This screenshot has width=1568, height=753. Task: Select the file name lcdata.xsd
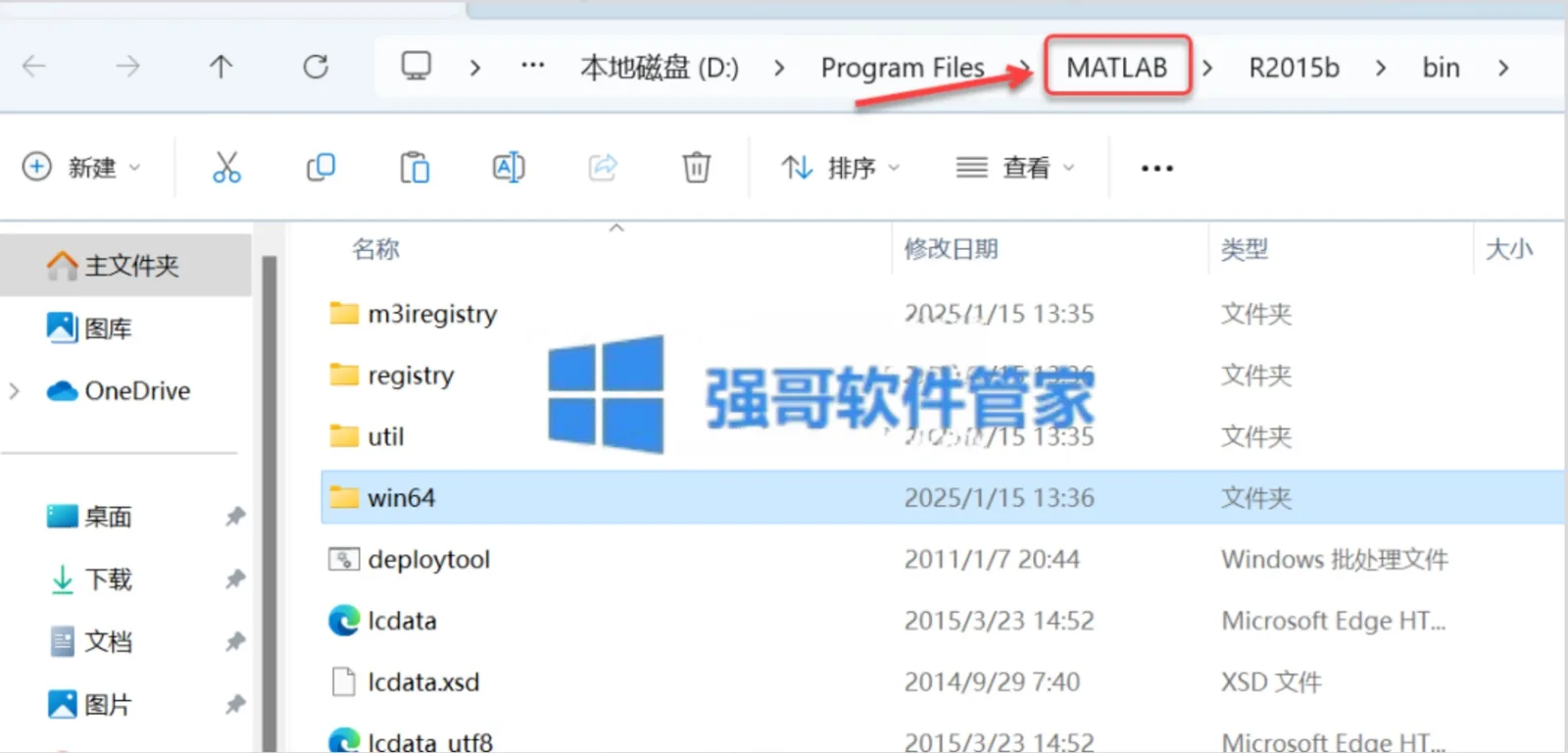tap(423, 682)
